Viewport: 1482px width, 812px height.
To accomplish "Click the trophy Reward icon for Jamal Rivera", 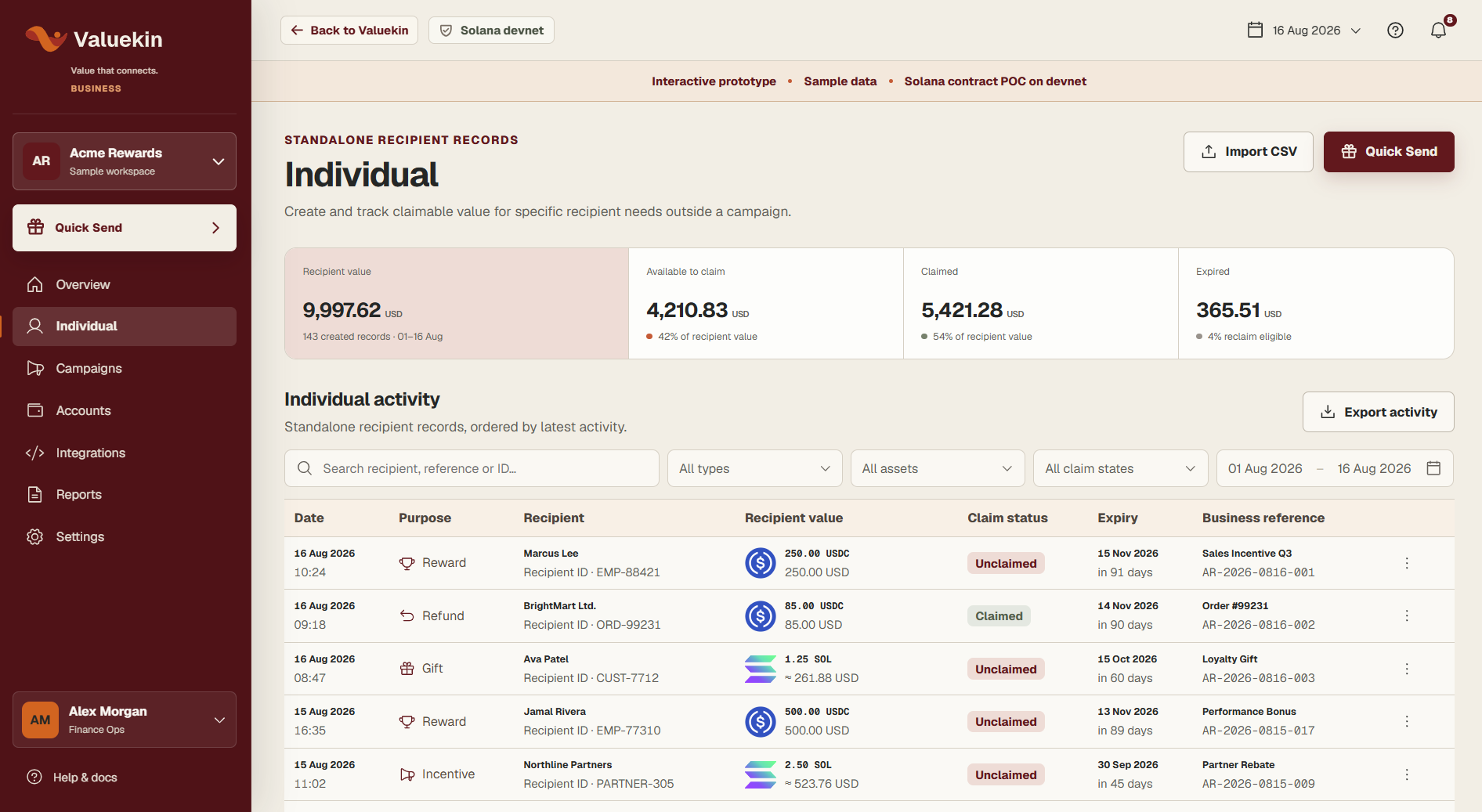I will 407,721.
